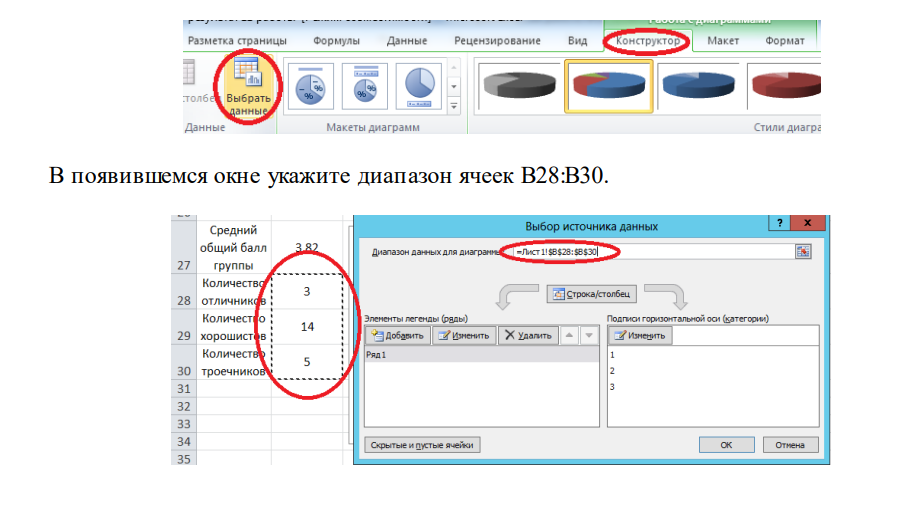The width and height of the screenshot is (909, 507).
Task: Open the Формулы ribbon tab
Action: [x=337, y=41]
